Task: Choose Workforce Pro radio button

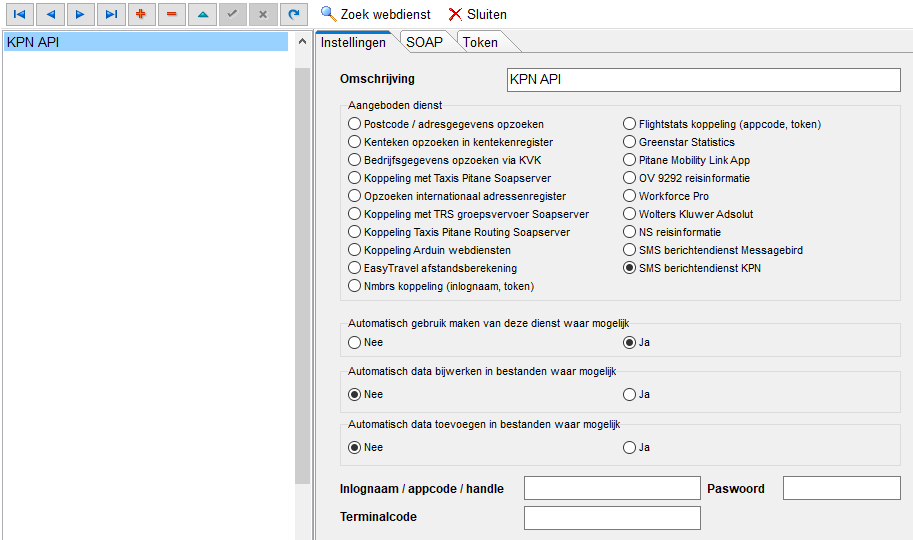Action: [666, 196]
